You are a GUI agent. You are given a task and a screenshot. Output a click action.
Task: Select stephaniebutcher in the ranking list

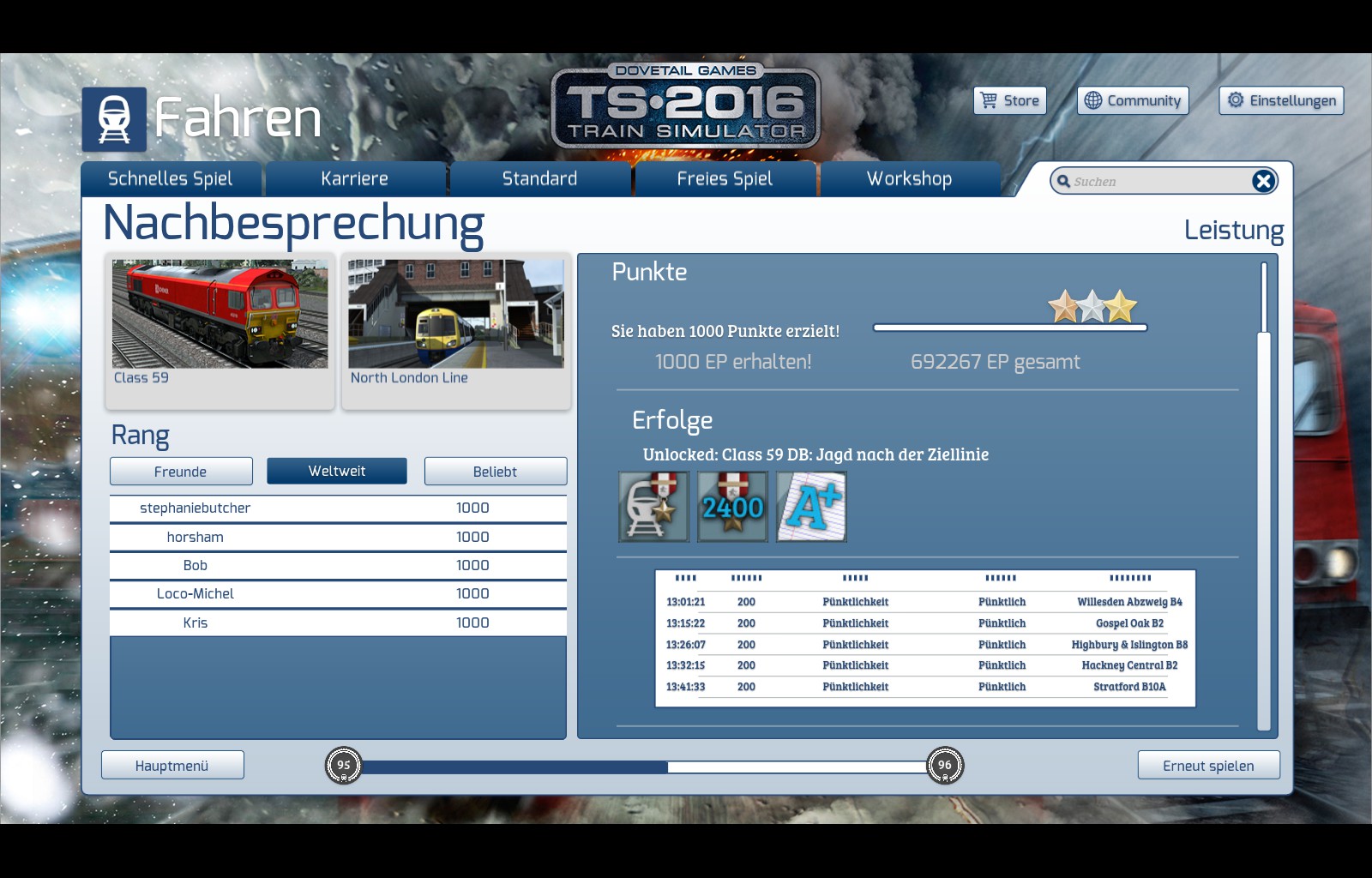point(338,508)
